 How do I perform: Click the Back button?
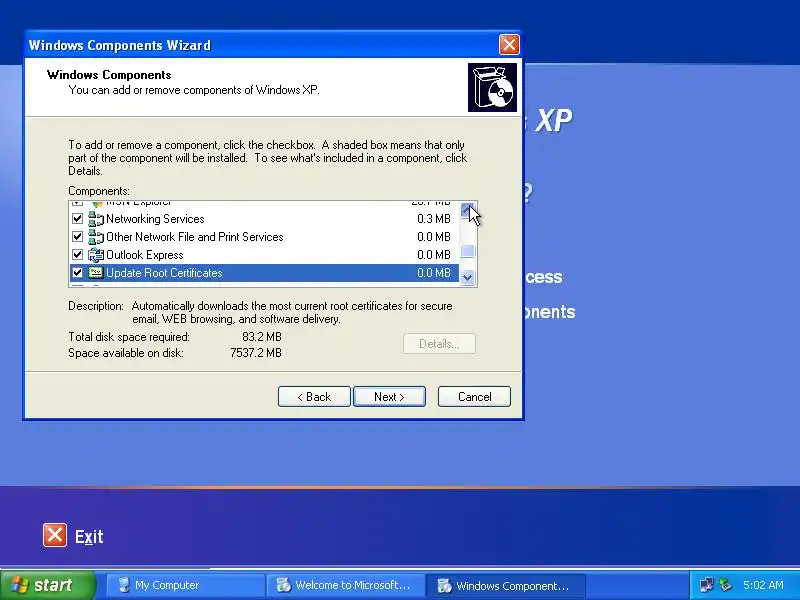pos(314,396)
